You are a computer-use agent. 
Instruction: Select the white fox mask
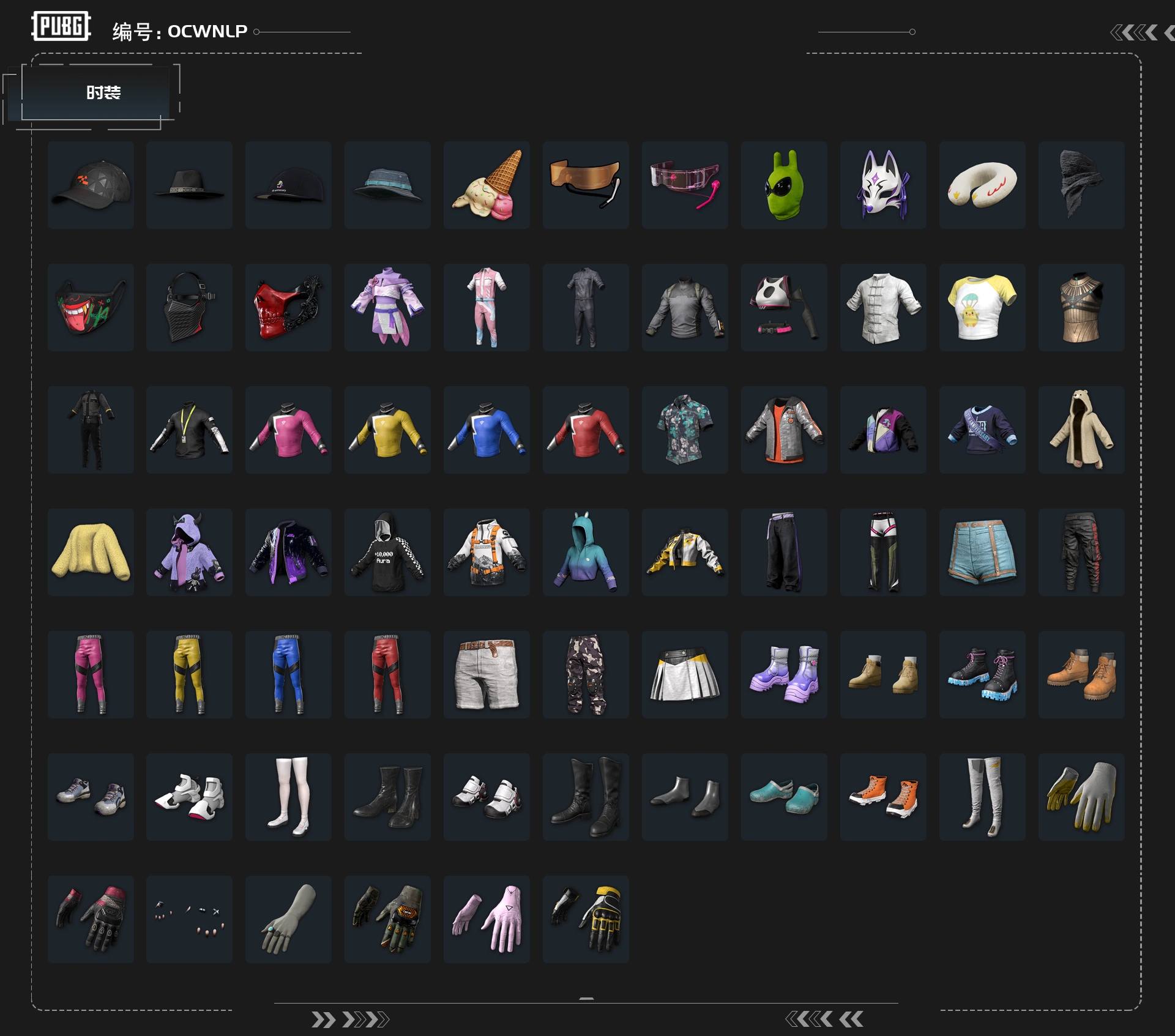[x=883, y=185]
